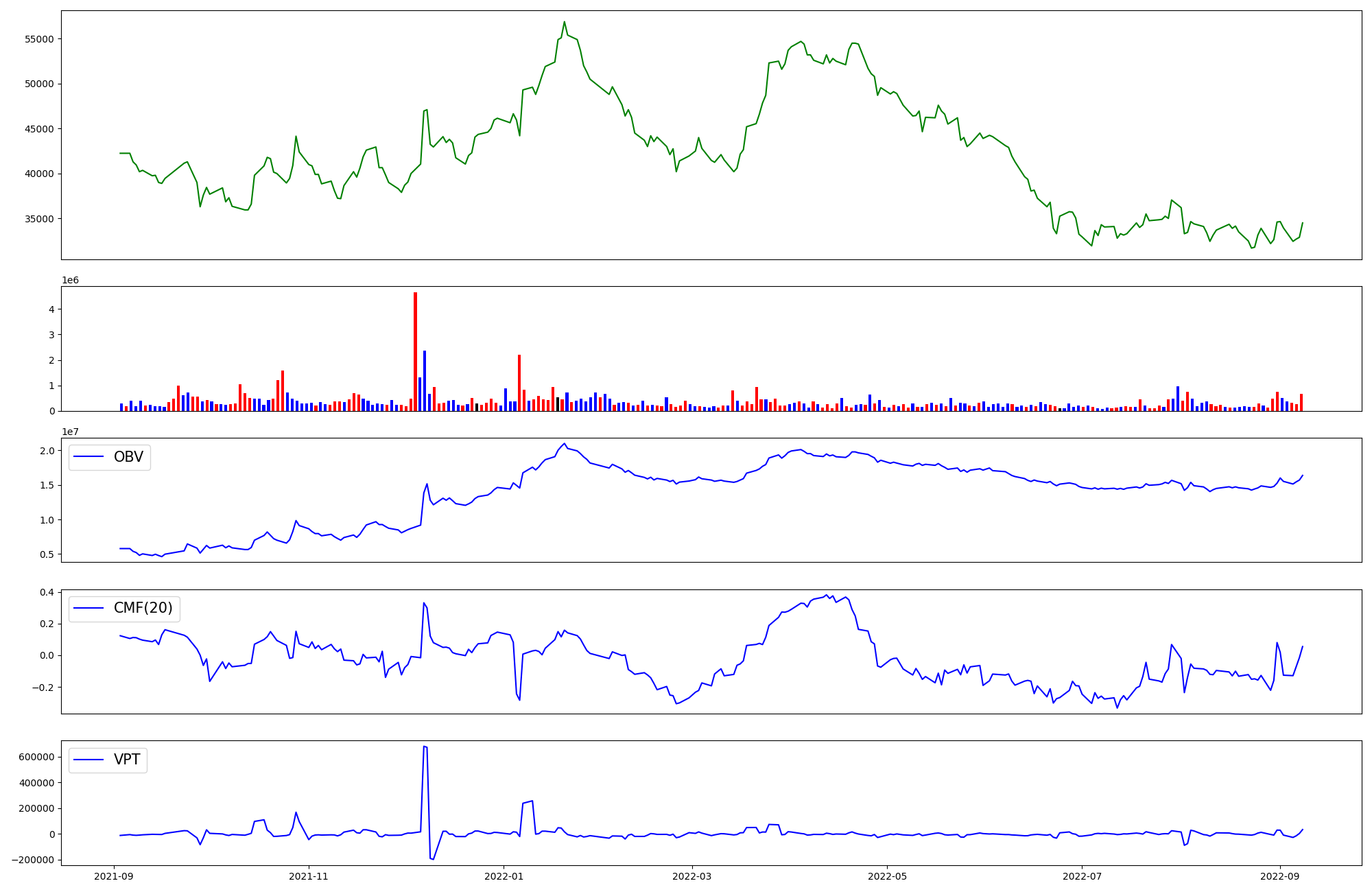Click the 1e6 volume scale label

pos(70,280)
